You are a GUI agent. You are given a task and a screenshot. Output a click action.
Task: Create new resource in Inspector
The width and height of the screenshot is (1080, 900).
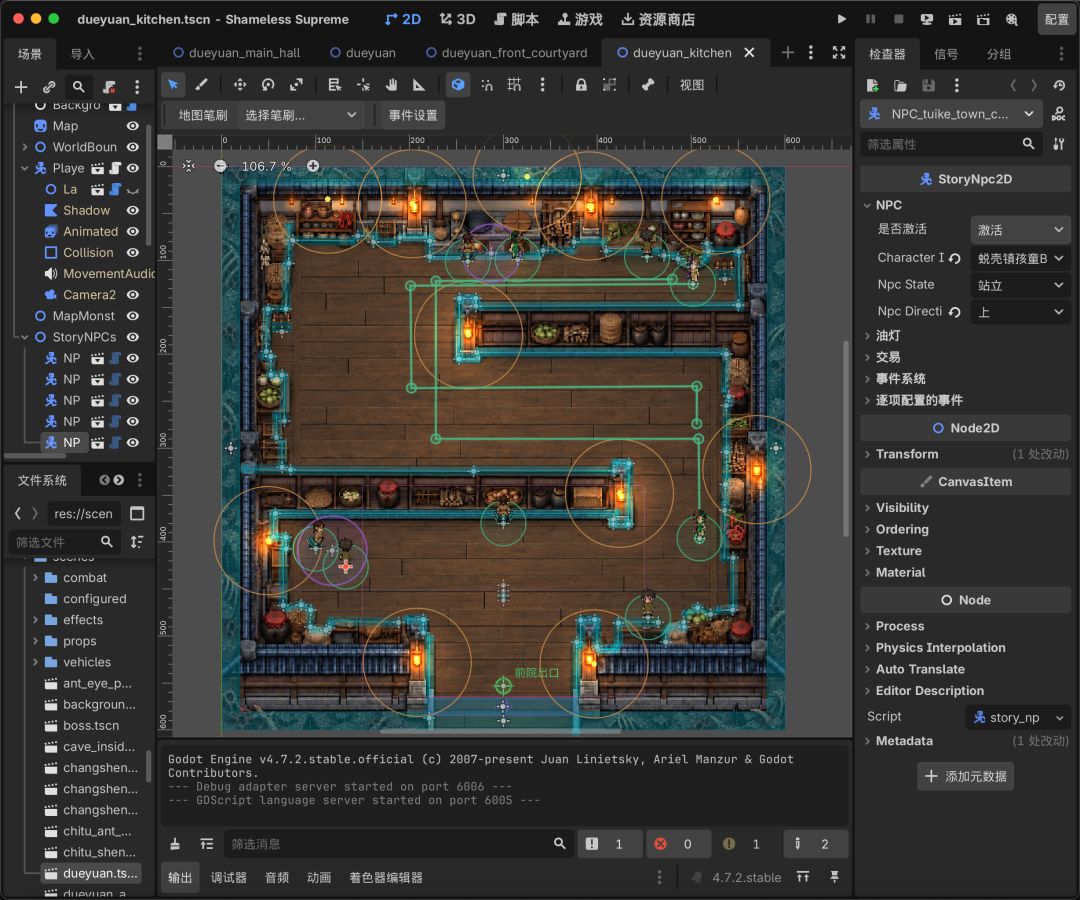click(x=872, y=85)
